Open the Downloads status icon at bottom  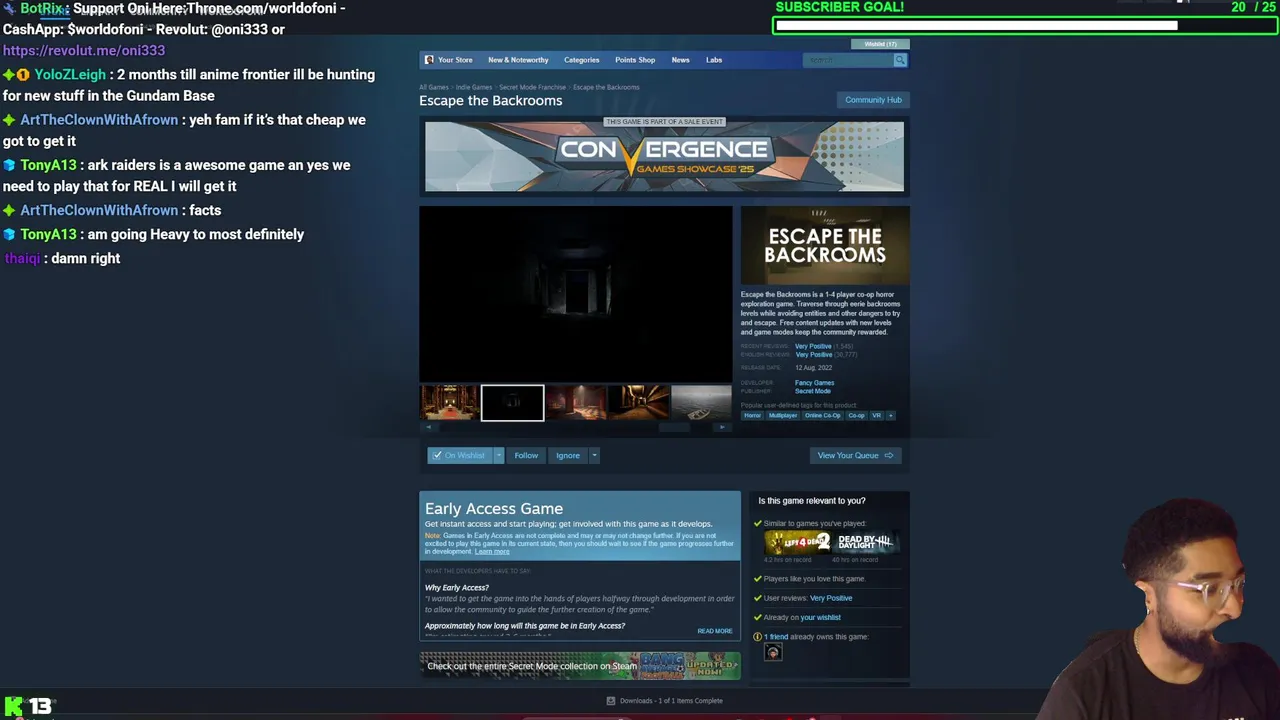point(611,701)
